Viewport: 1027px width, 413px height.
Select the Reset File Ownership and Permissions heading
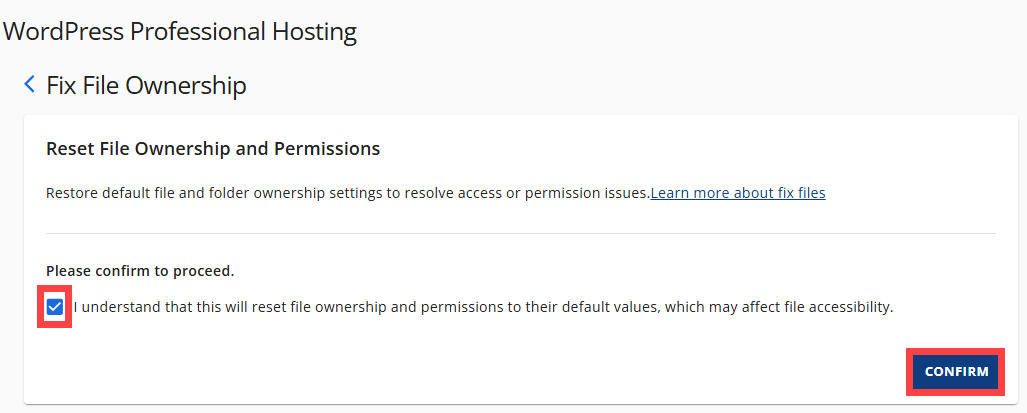213,149
